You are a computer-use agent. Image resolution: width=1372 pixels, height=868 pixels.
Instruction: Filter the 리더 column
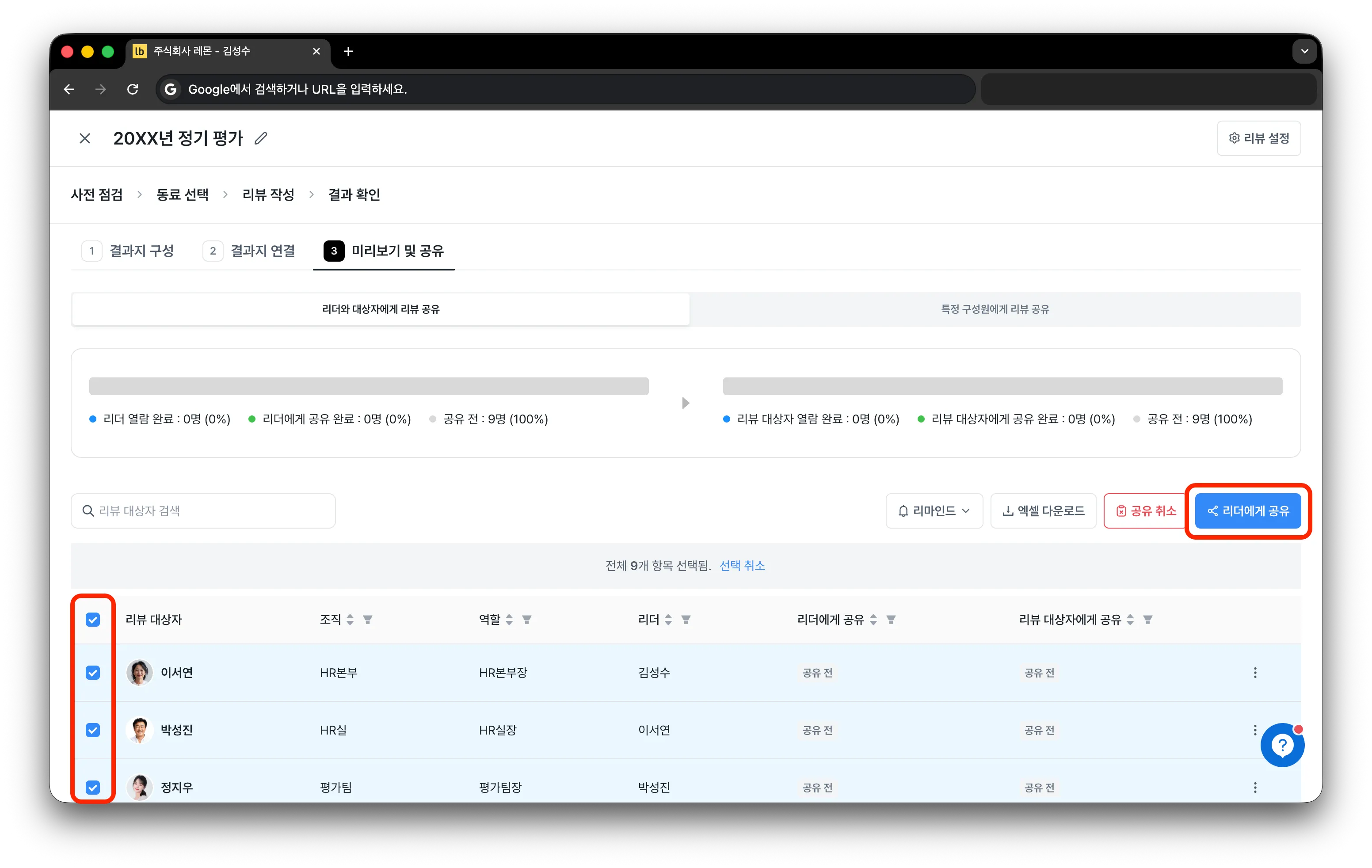coord(686,619)
